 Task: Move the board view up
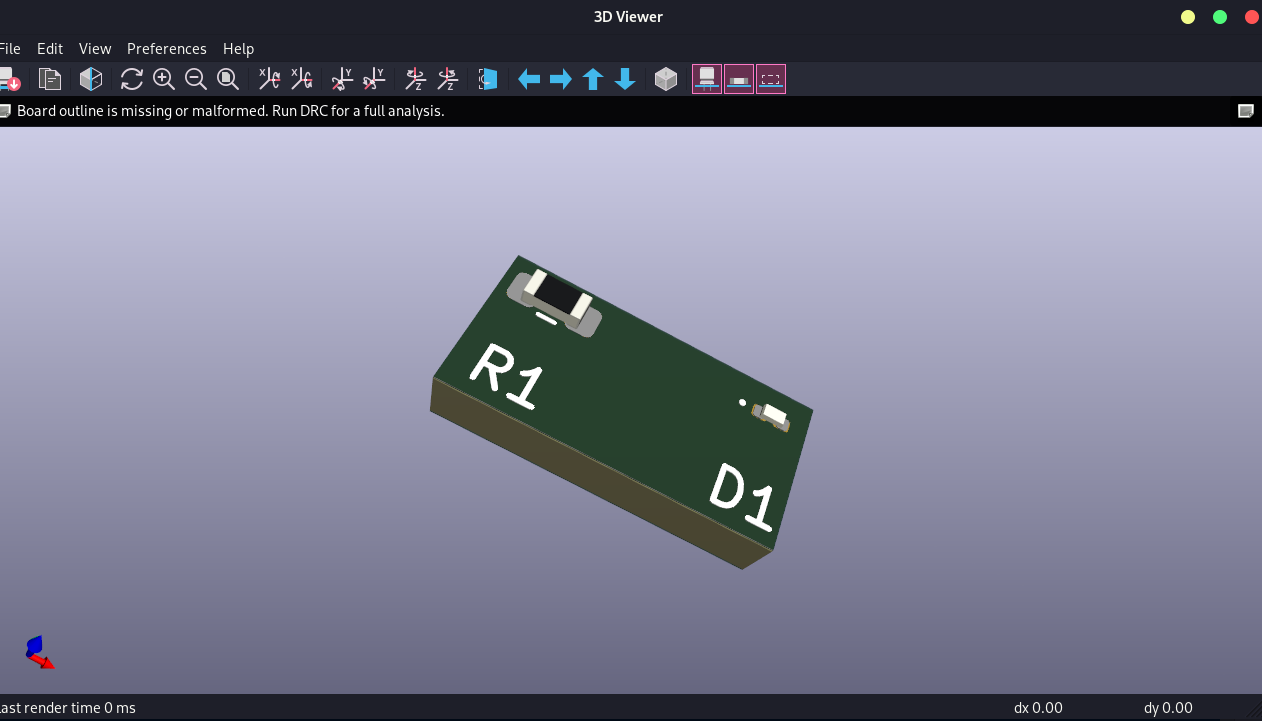[592, 79]
